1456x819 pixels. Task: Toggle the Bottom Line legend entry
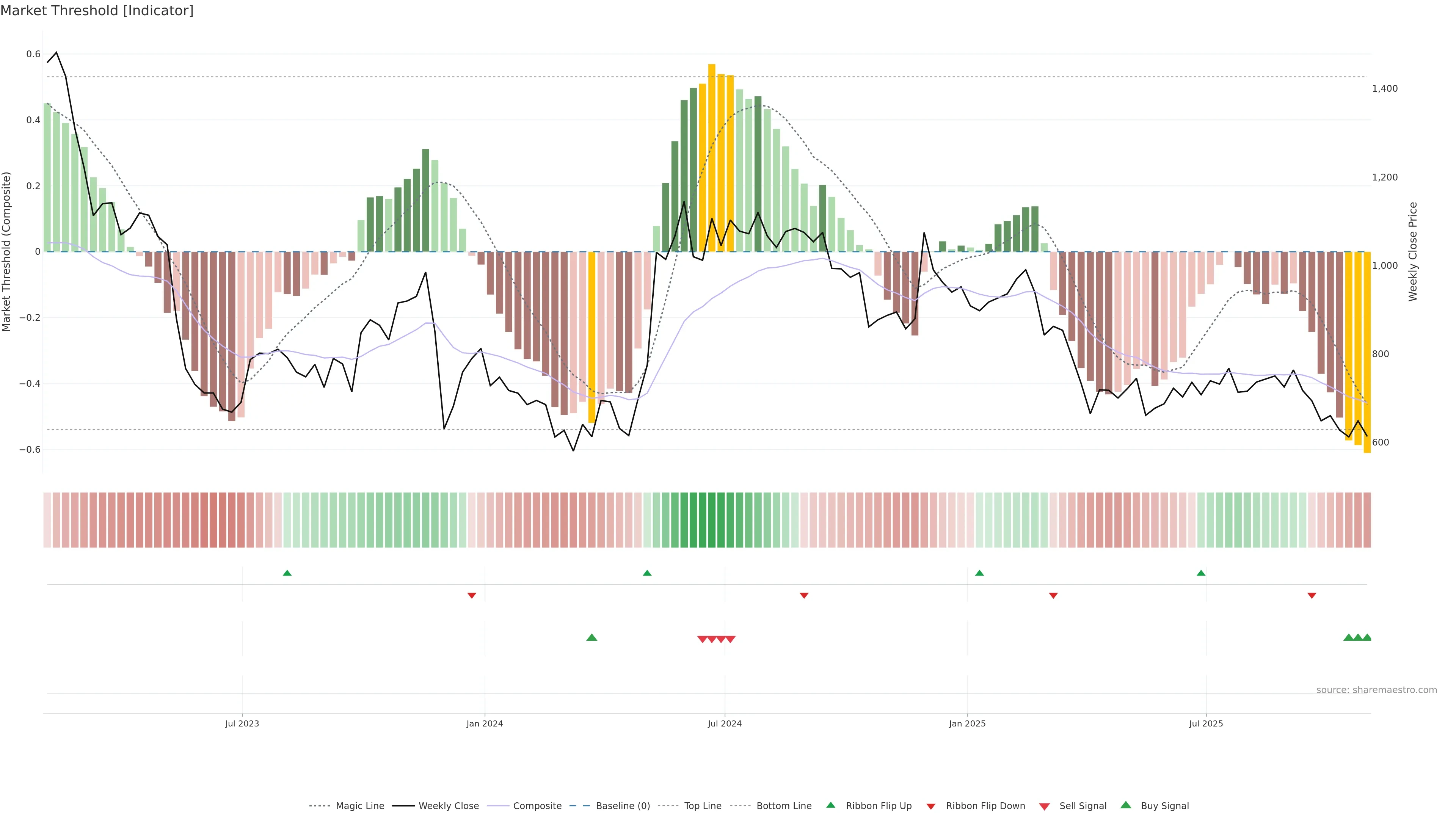783,806
